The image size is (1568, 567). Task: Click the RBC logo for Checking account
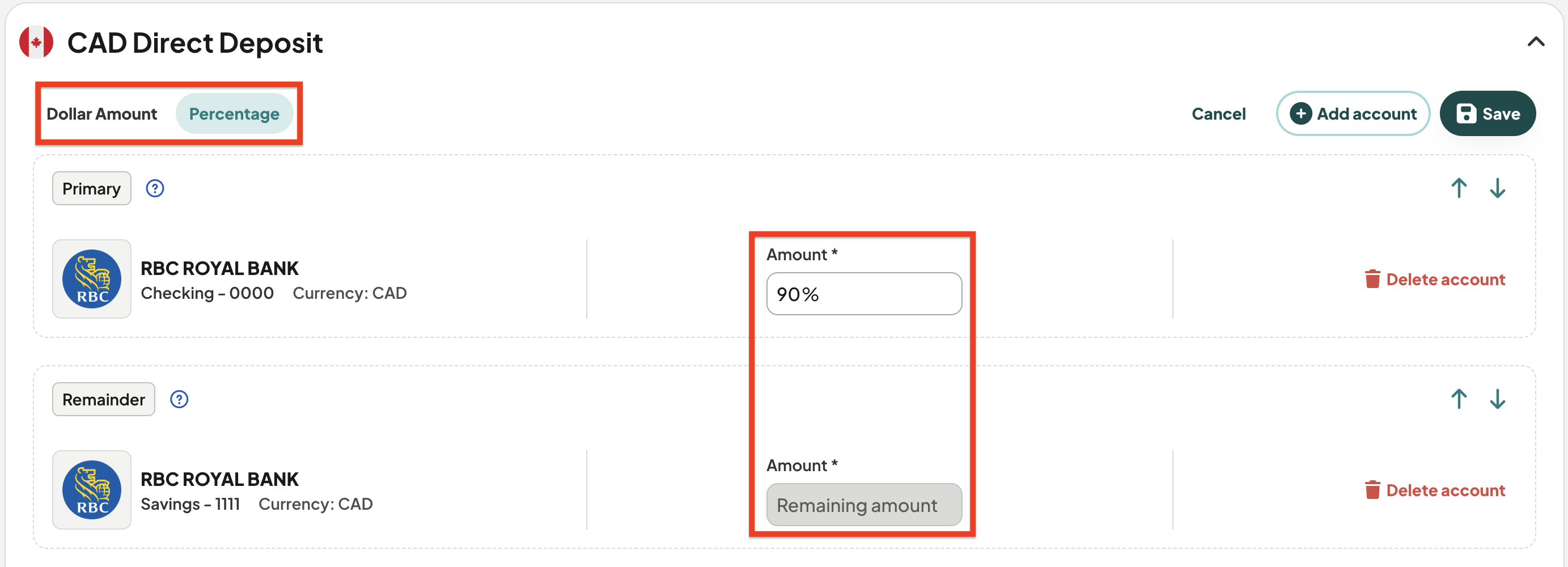click(92, 278)
